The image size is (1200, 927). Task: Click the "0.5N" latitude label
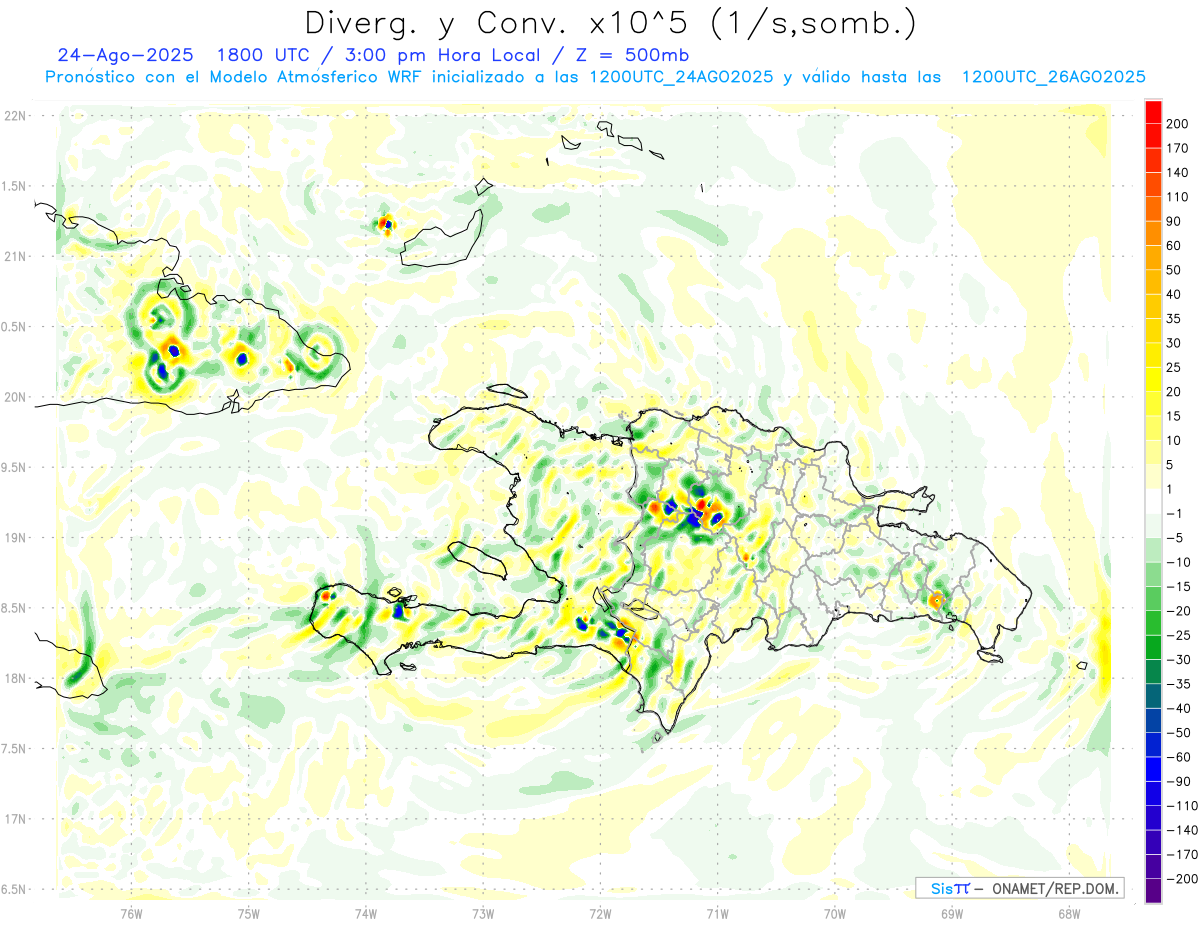[x=15, y=327]
